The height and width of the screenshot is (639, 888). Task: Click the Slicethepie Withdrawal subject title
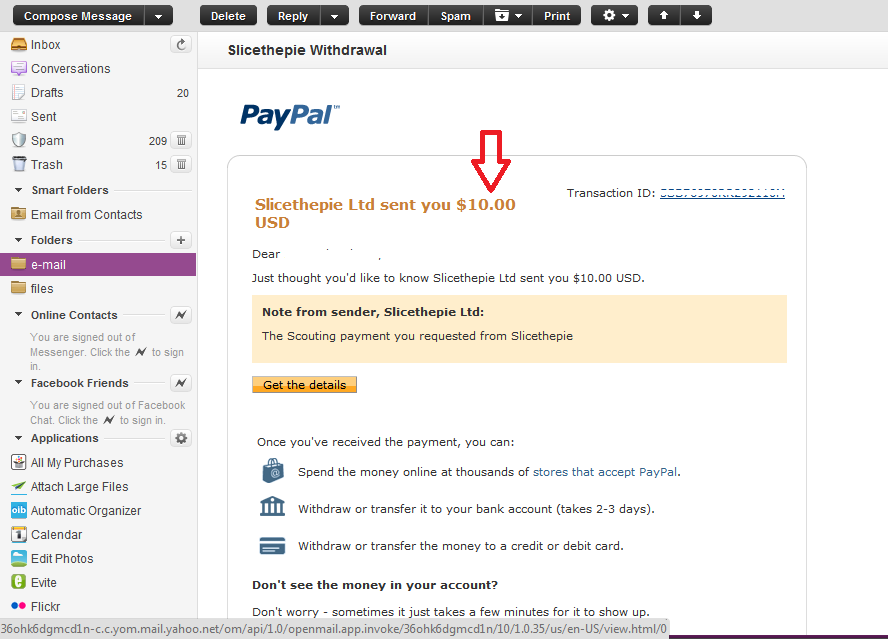point(307,50)
